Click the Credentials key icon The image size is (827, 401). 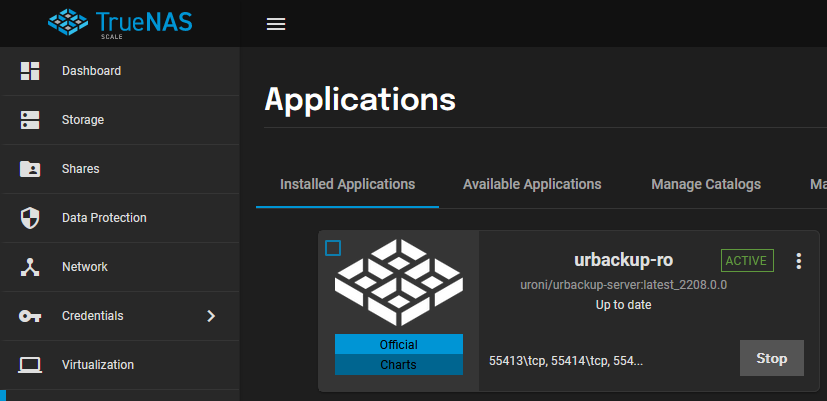click(30, 316)
